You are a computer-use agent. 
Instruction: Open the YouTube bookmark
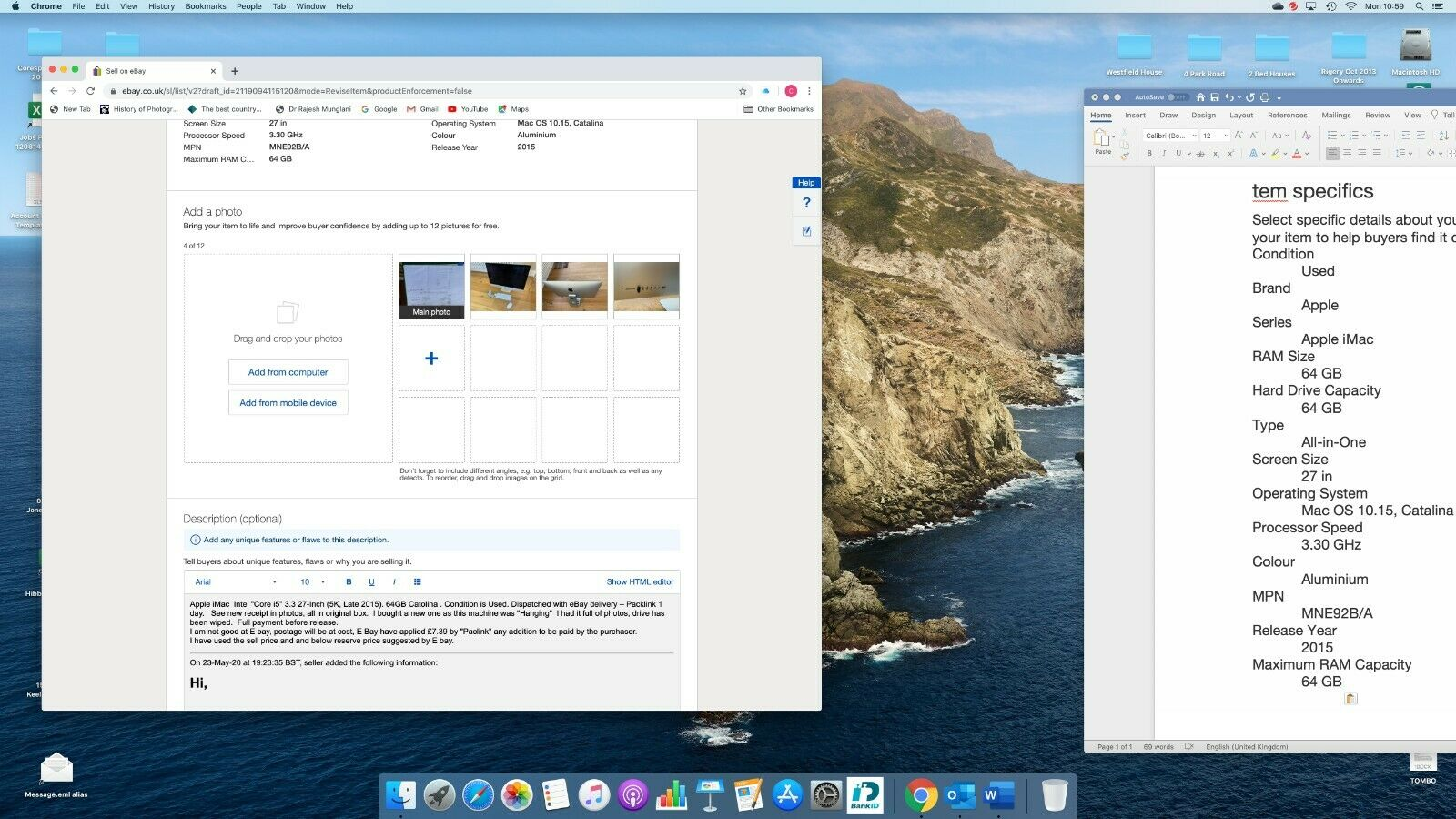tap(468, 109)
